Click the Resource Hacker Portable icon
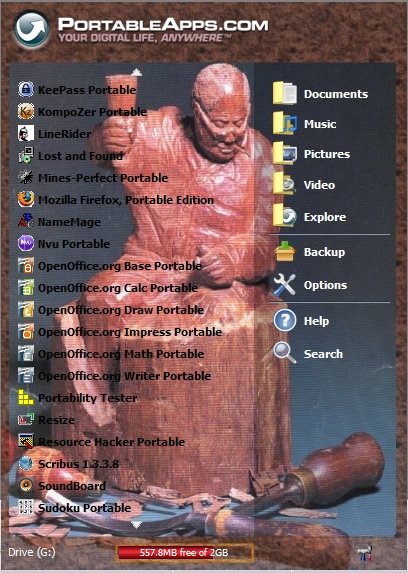This screenshot has width=408, height=573. point(26,441)
